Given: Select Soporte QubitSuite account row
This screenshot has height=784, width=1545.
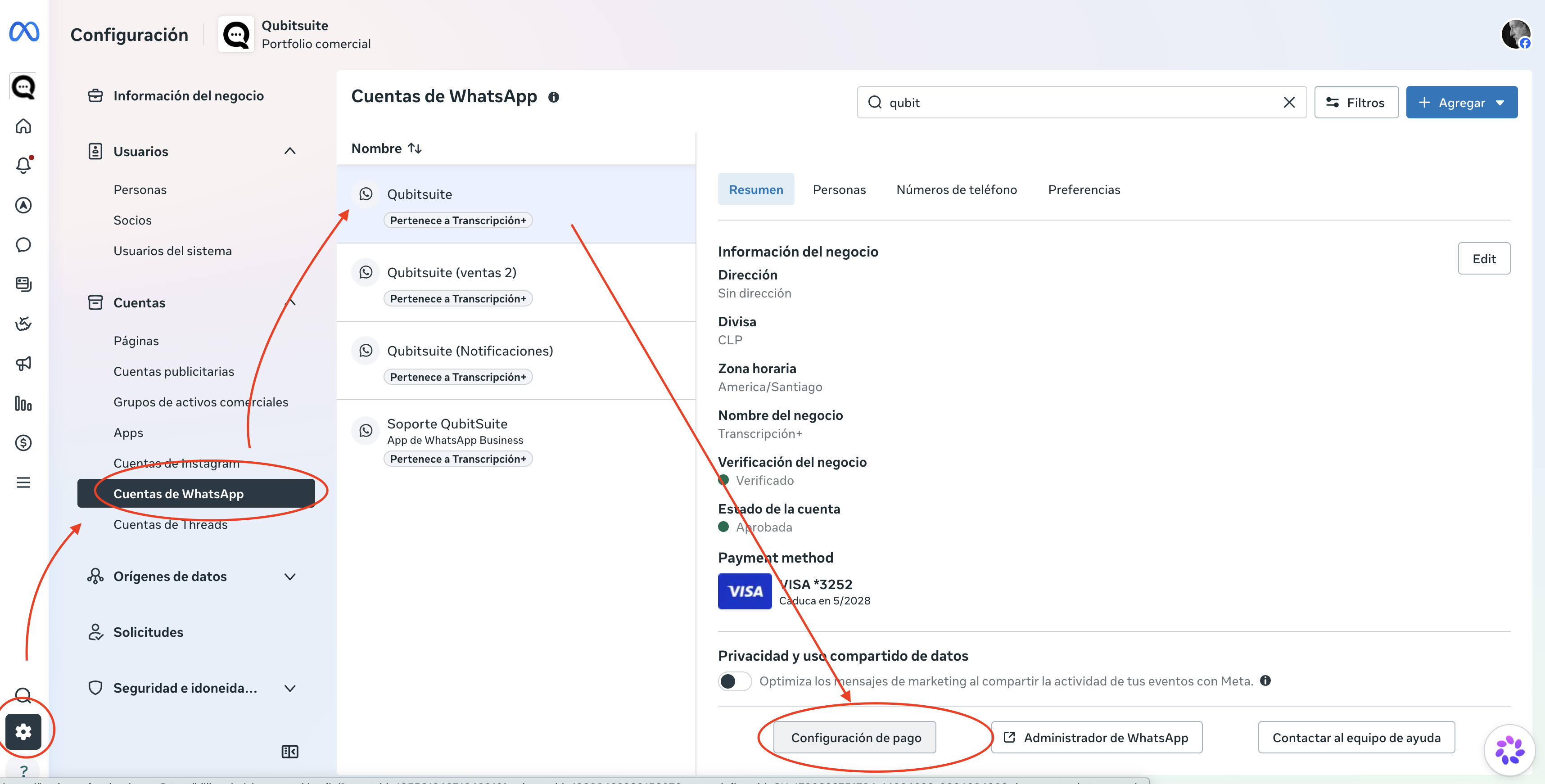Looking at the screenshot, I should 516,441.
